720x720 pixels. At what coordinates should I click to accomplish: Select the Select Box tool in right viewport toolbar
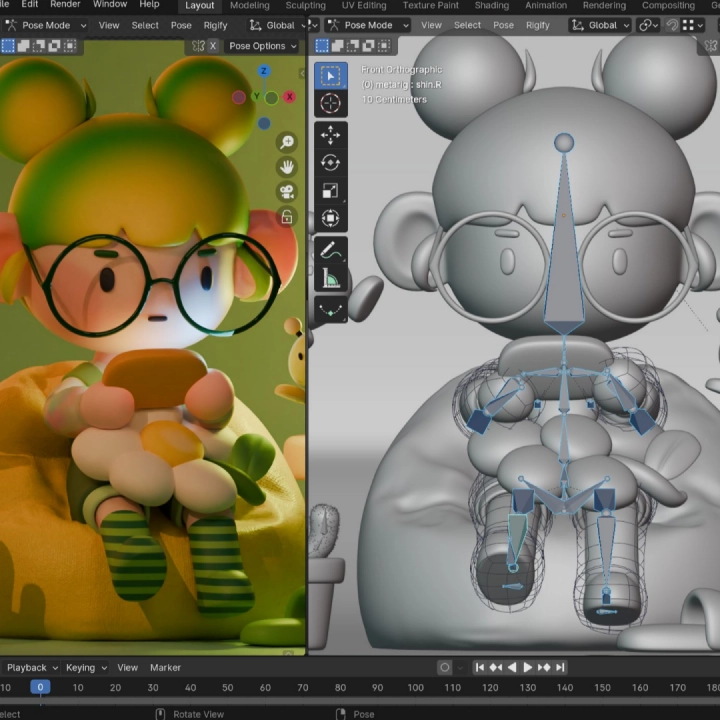[x=330, y=76]
